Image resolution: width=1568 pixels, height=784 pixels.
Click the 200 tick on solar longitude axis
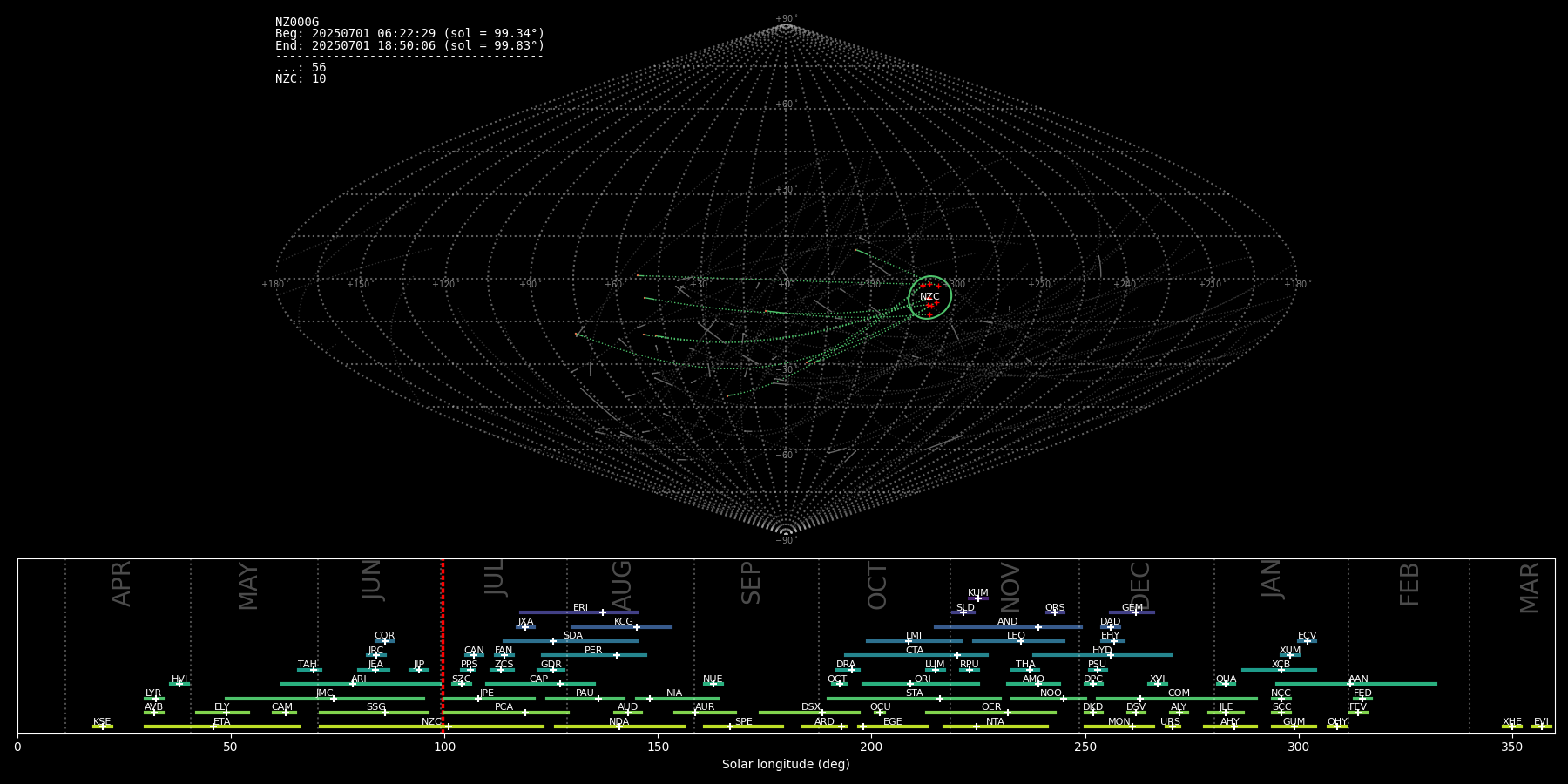871,747
